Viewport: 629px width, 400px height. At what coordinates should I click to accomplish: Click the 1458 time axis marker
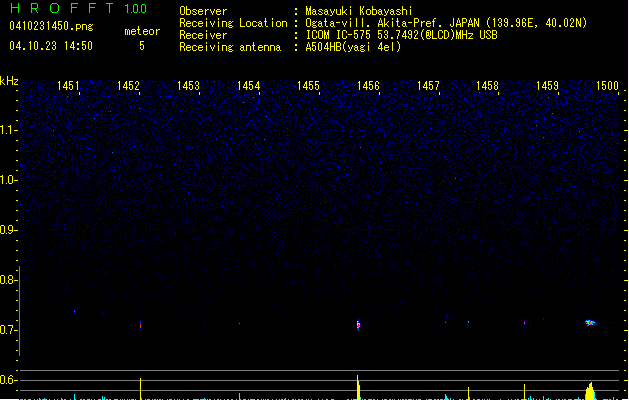(487, 86)
